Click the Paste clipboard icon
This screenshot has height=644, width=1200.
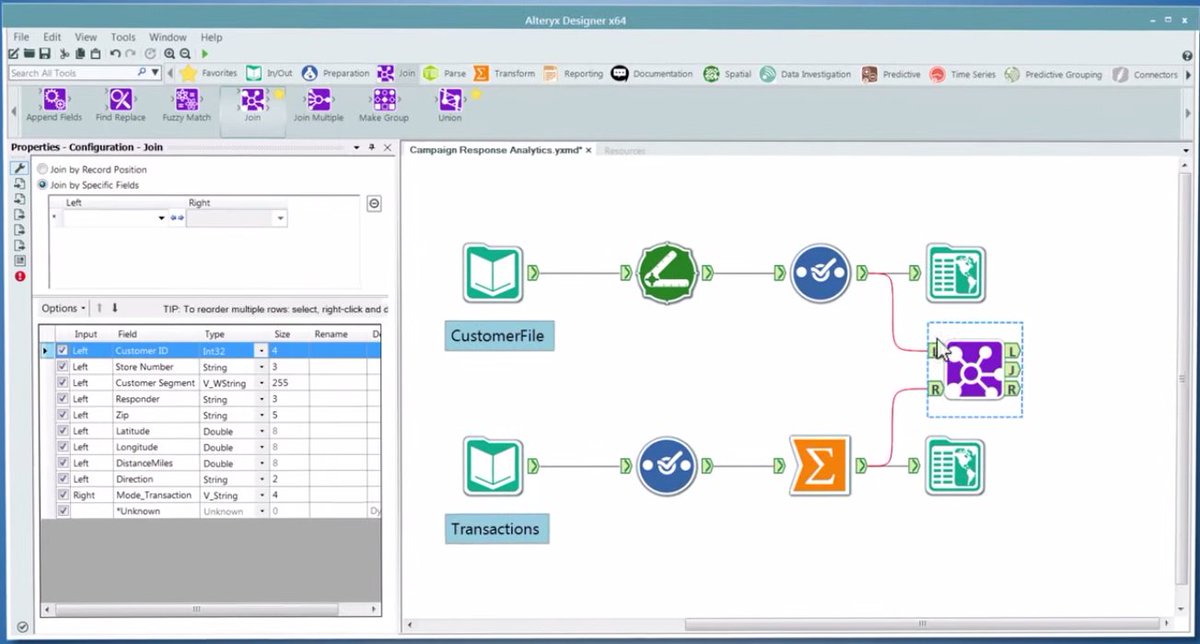(95, 54)
